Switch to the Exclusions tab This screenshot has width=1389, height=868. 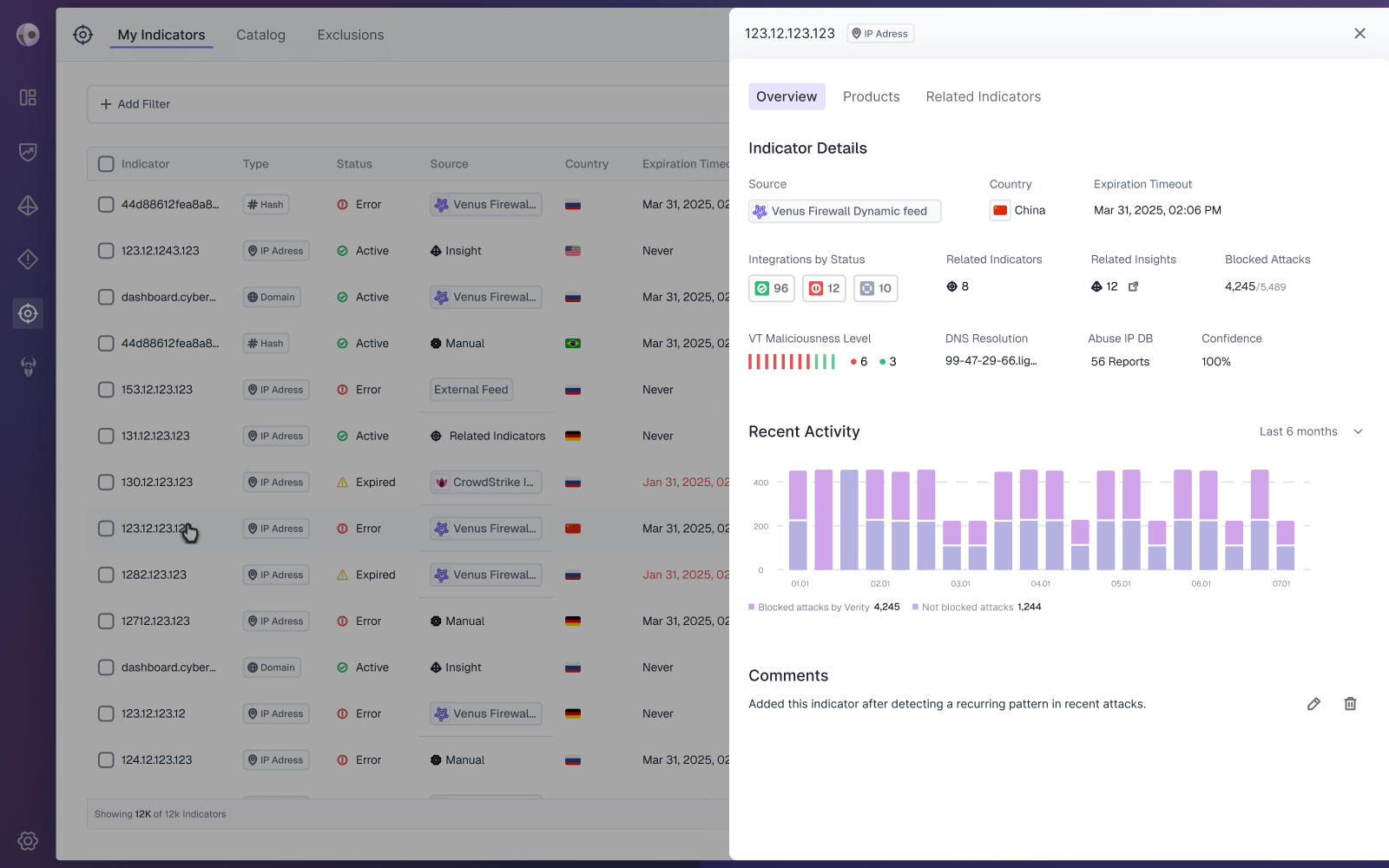point(351,35)
